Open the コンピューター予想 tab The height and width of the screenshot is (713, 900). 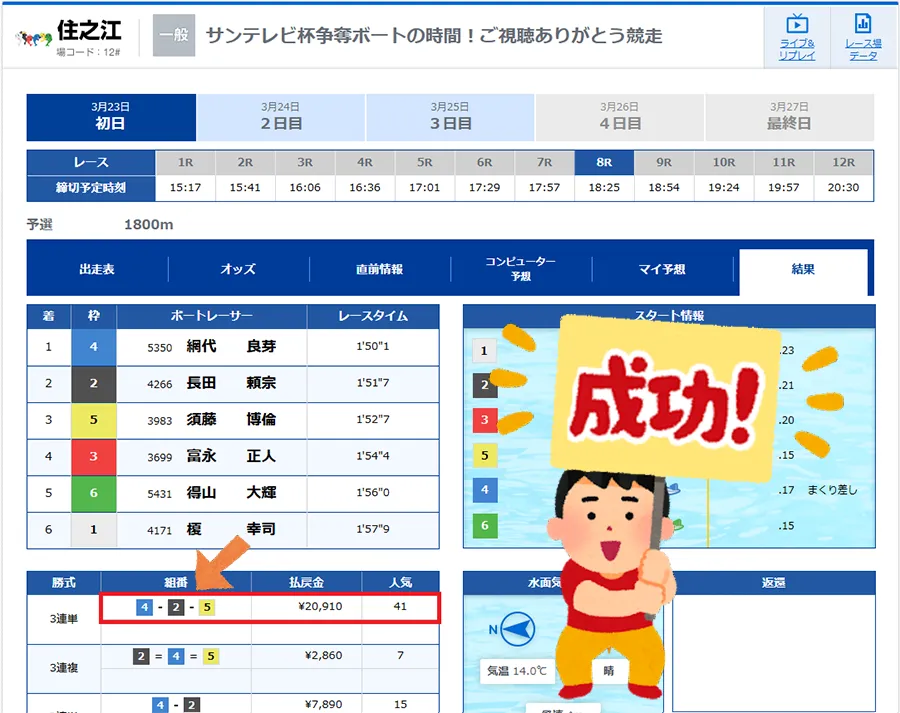(520, 269)
